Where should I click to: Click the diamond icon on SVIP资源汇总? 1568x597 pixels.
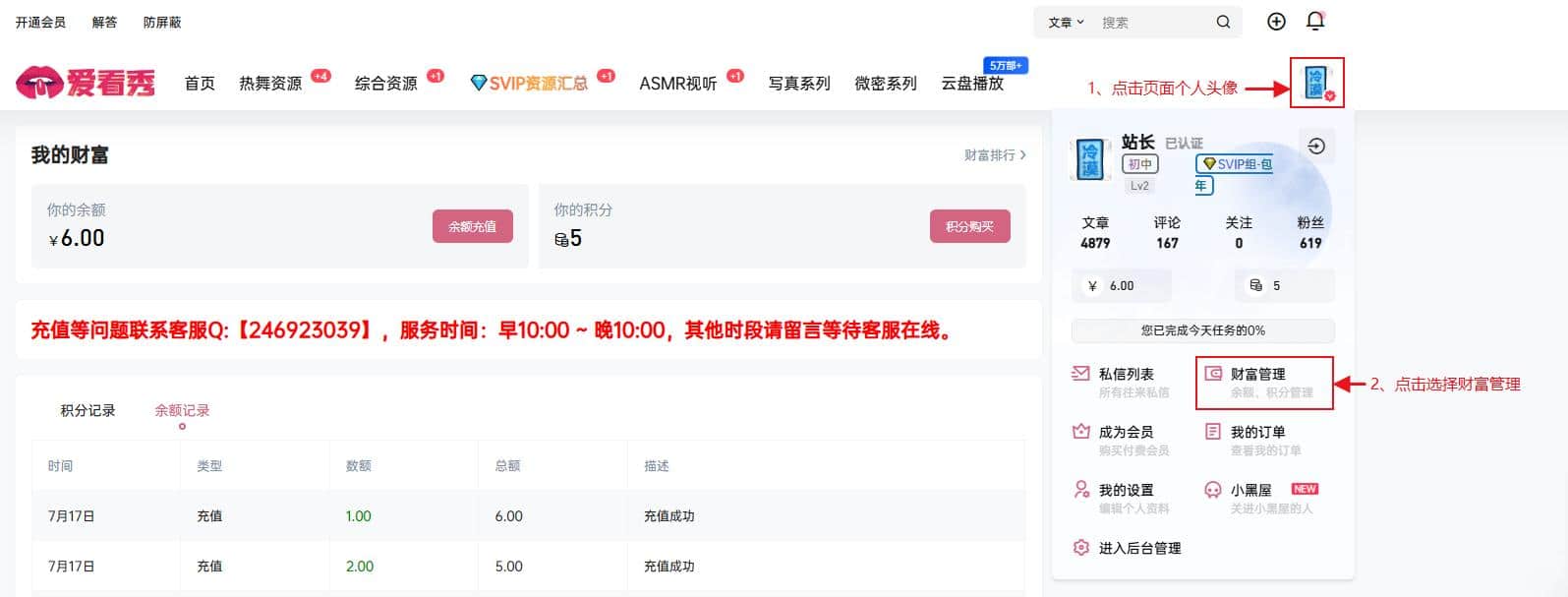click(x=479, y=84)
